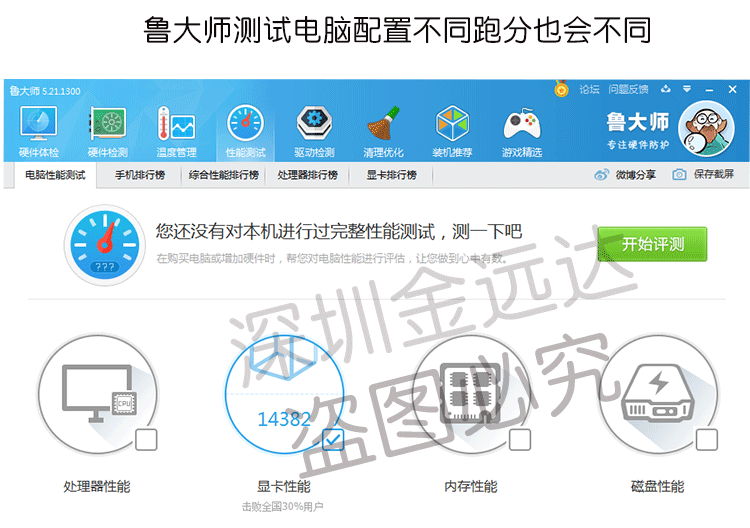
Task: Check the 磁盘性能 checkbox
Action: [706, 440]
